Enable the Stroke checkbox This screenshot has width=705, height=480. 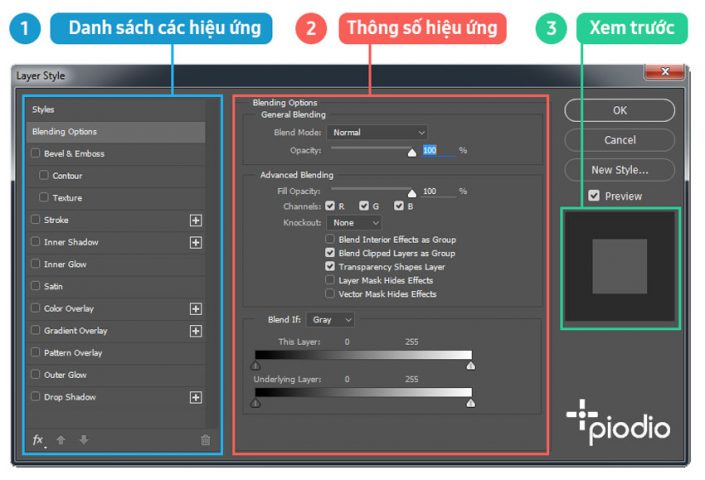pos(36,219)
